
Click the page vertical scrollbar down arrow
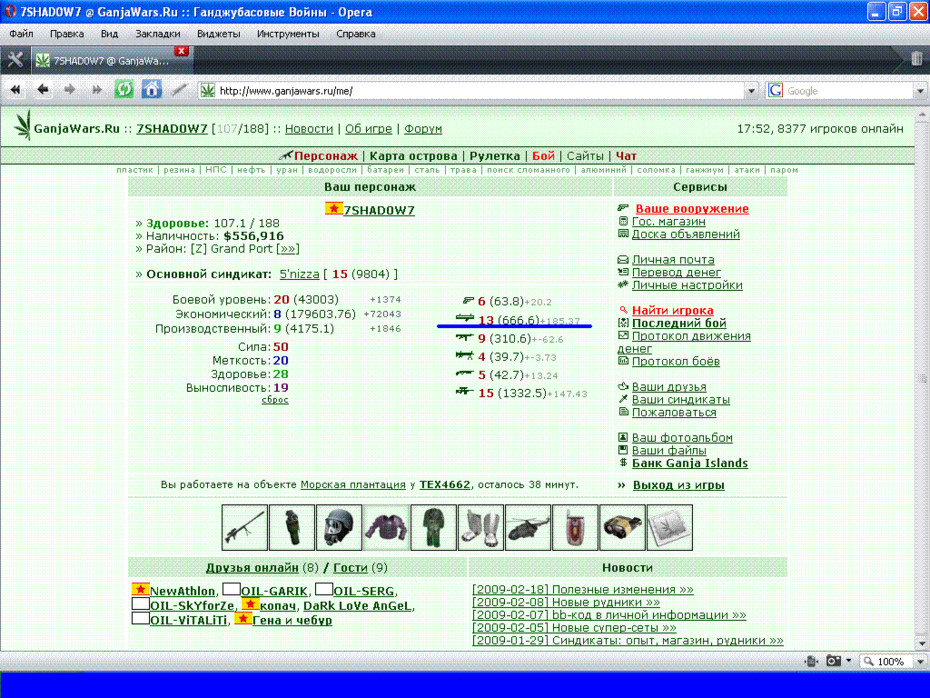(x=922, y=643)
